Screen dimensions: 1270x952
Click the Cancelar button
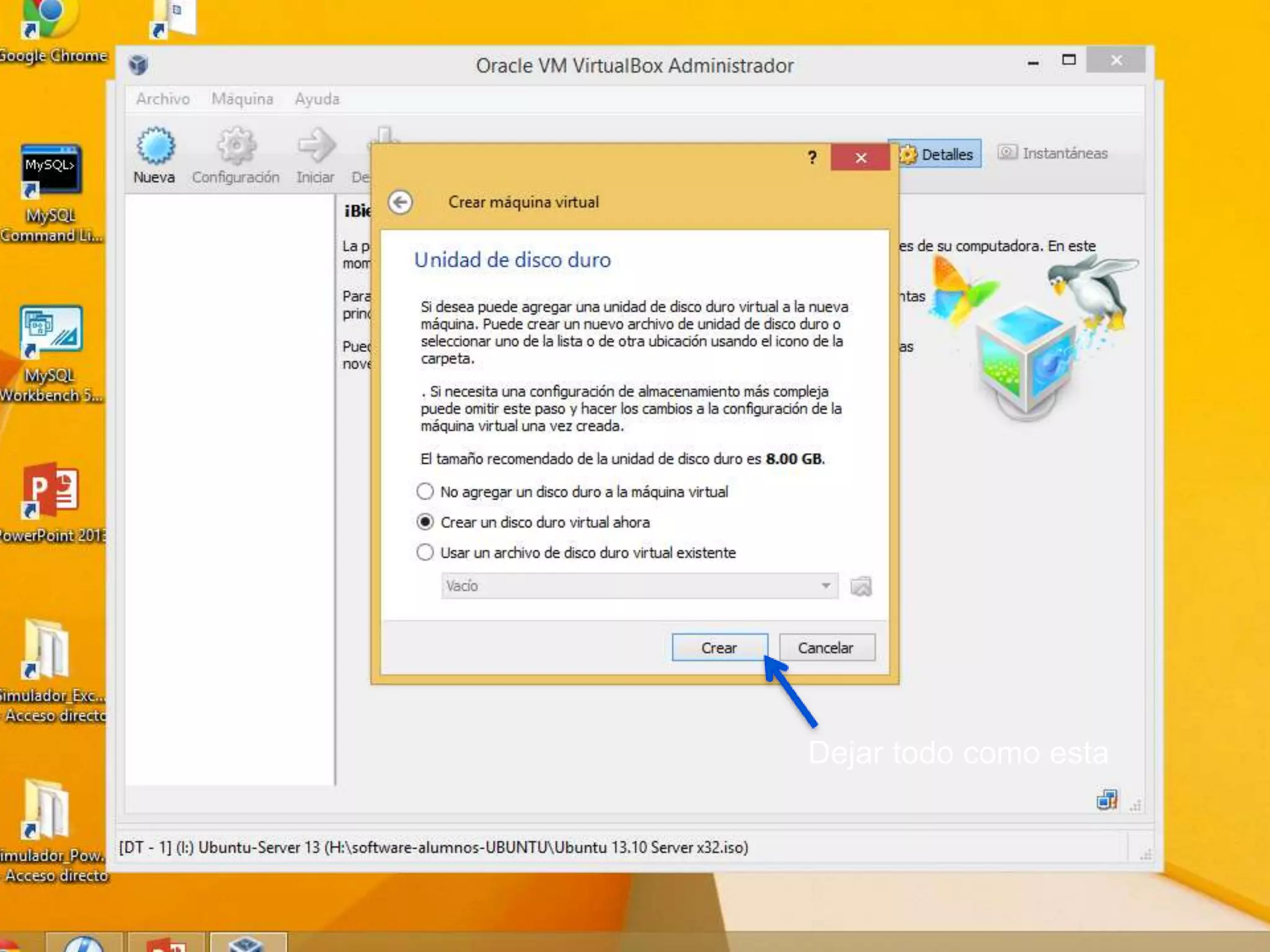click(x=826, y=648)
